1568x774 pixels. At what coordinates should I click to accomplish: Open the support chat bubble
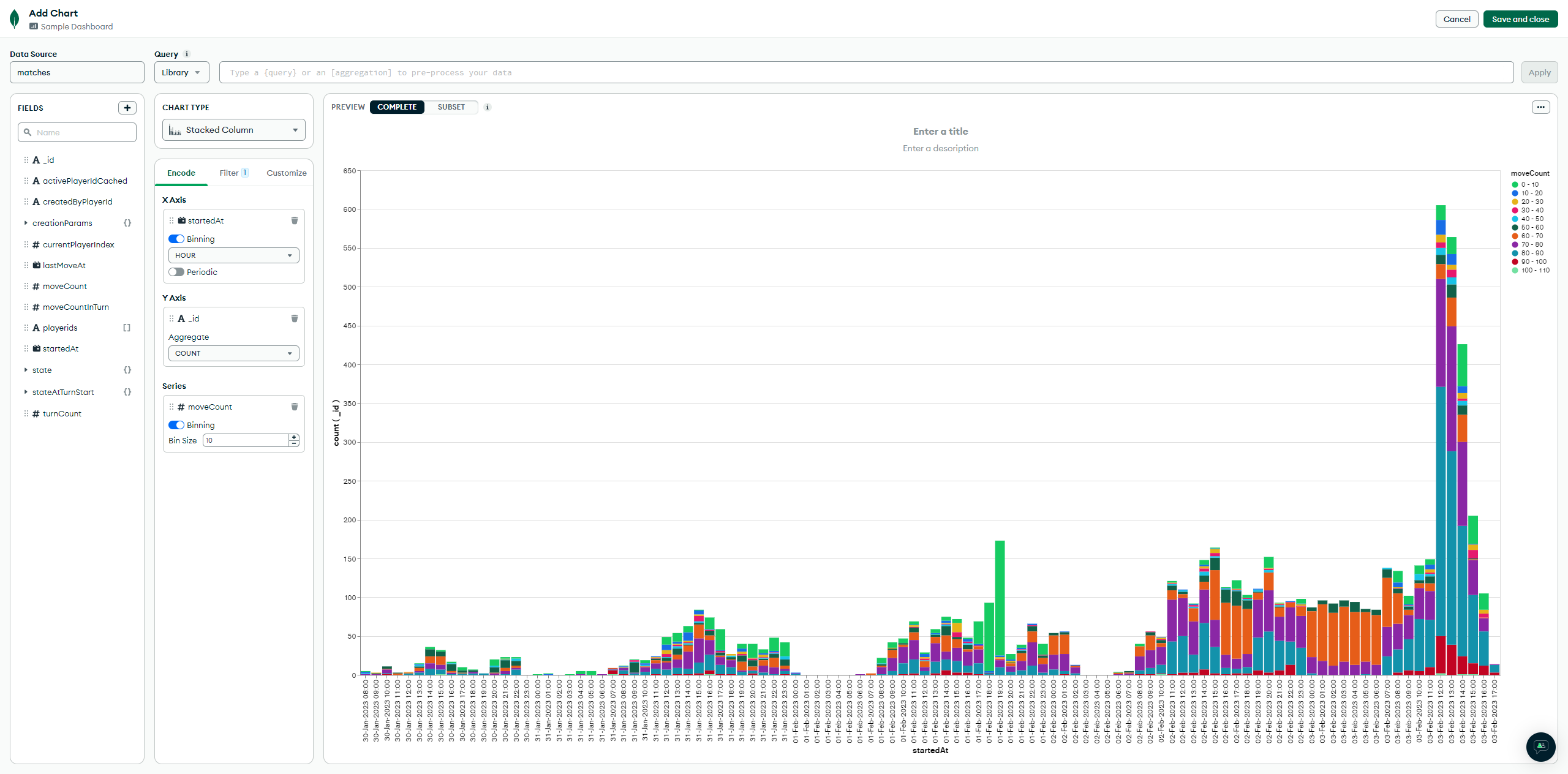coord(1540,746)
